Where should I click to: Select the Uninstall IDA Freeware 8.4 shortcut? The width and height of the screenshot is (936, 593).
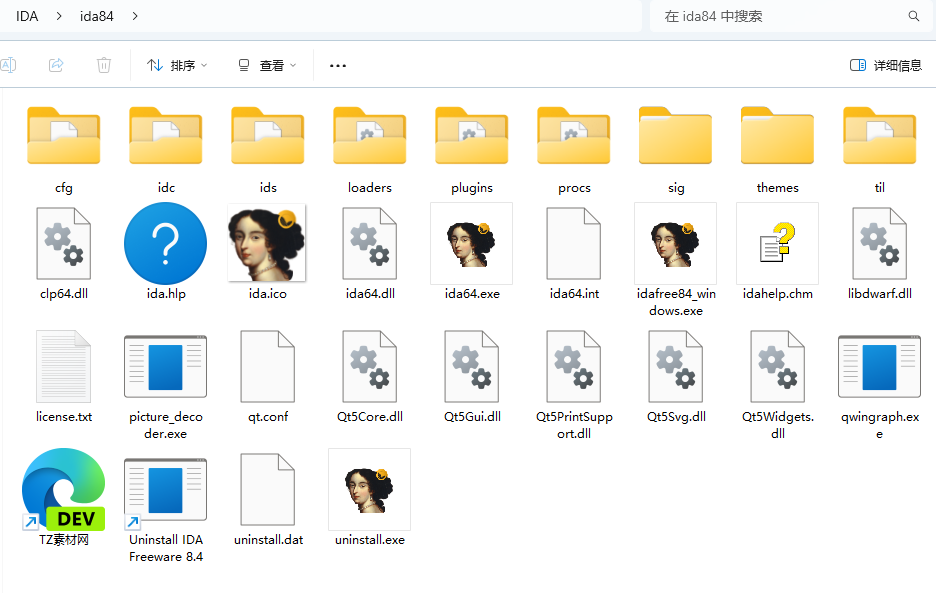pos(166,490)
